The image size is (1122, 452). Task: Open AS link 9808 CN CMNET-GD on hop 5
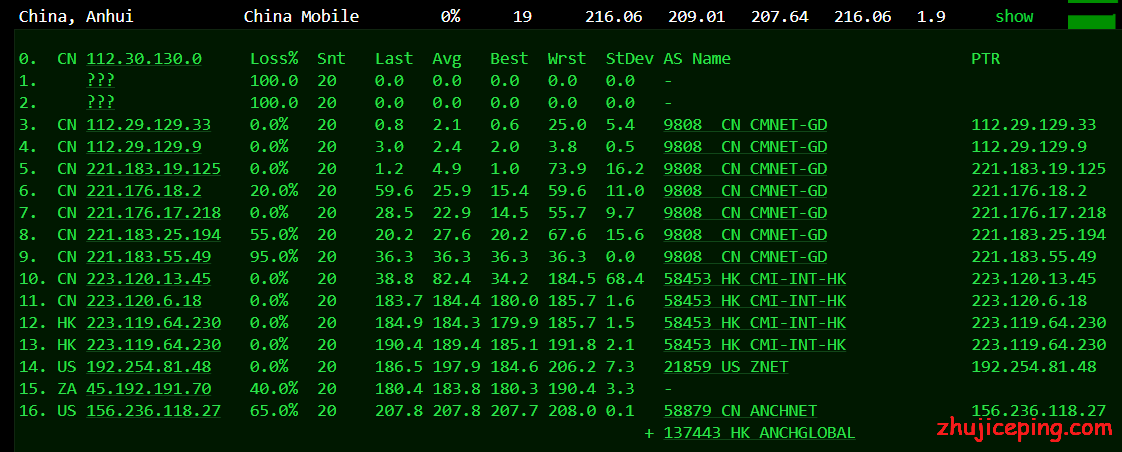coord(745,169)
